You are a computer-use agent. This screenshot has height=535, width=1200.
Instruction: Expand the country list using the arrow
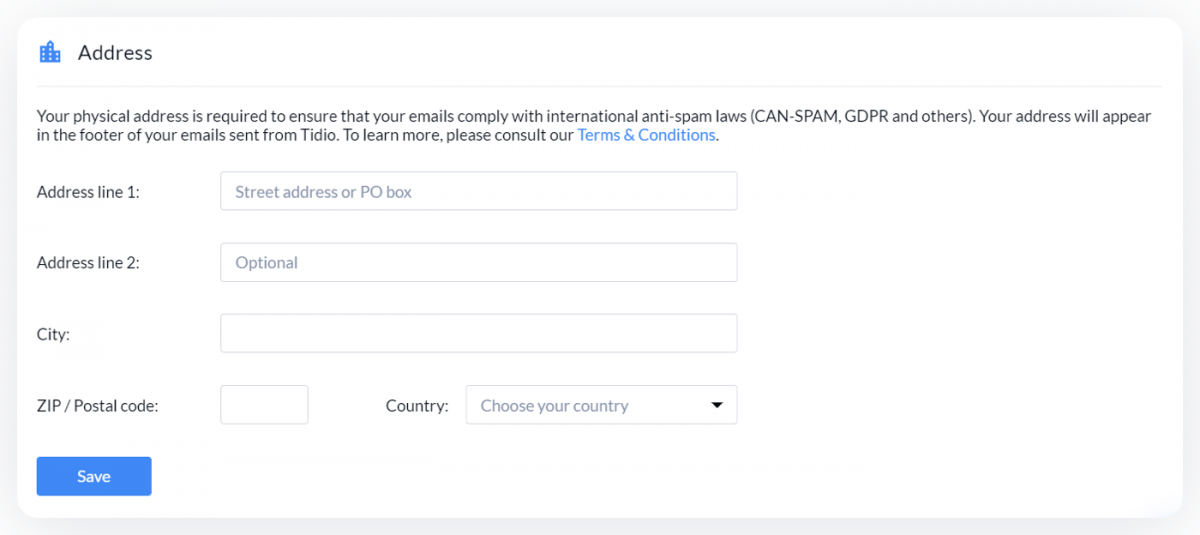(716, 405)
